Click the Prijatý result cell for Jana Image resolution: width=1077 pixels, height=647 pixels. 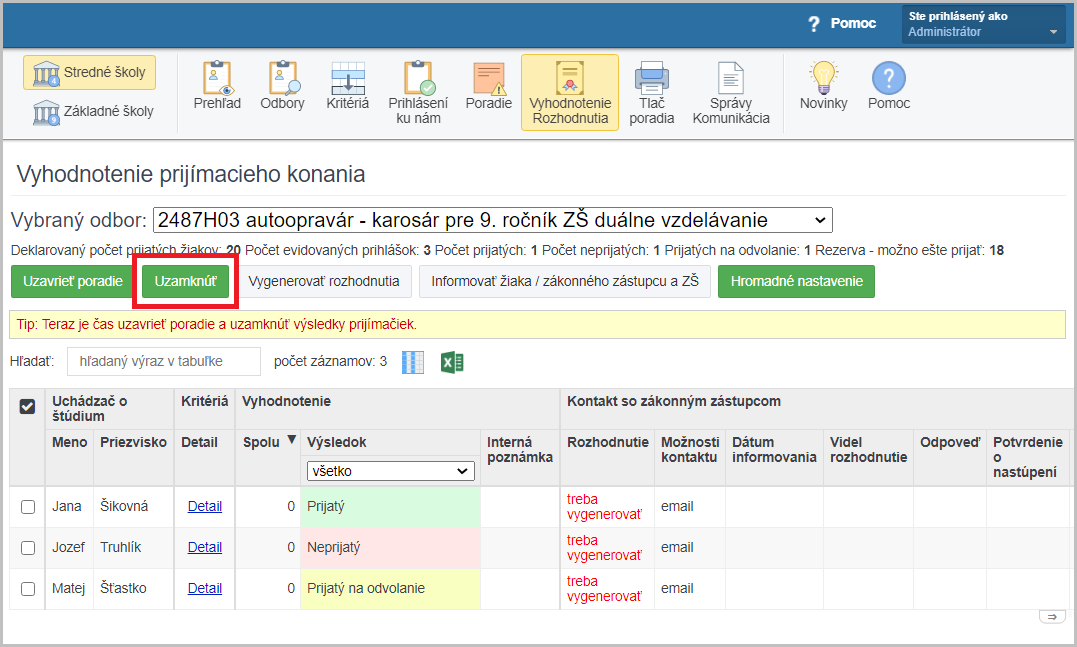pyautogui.click(x=390, y=507)
